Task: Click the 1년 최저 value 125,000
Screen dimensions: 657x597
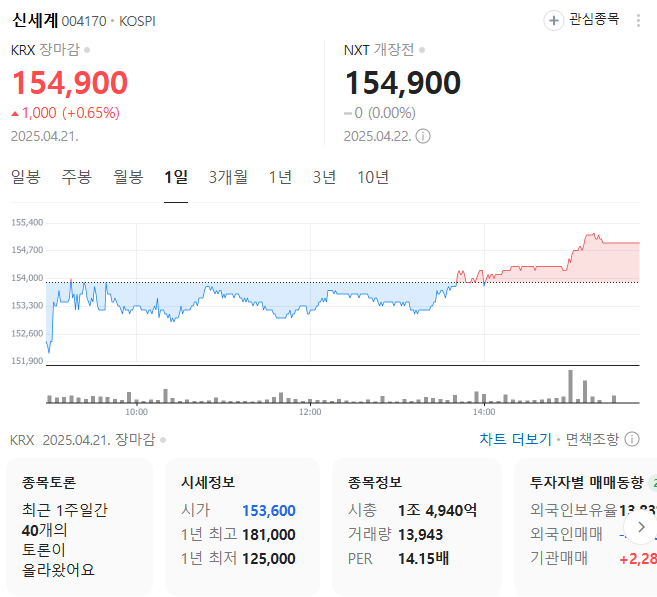Action: coord(269,558)
